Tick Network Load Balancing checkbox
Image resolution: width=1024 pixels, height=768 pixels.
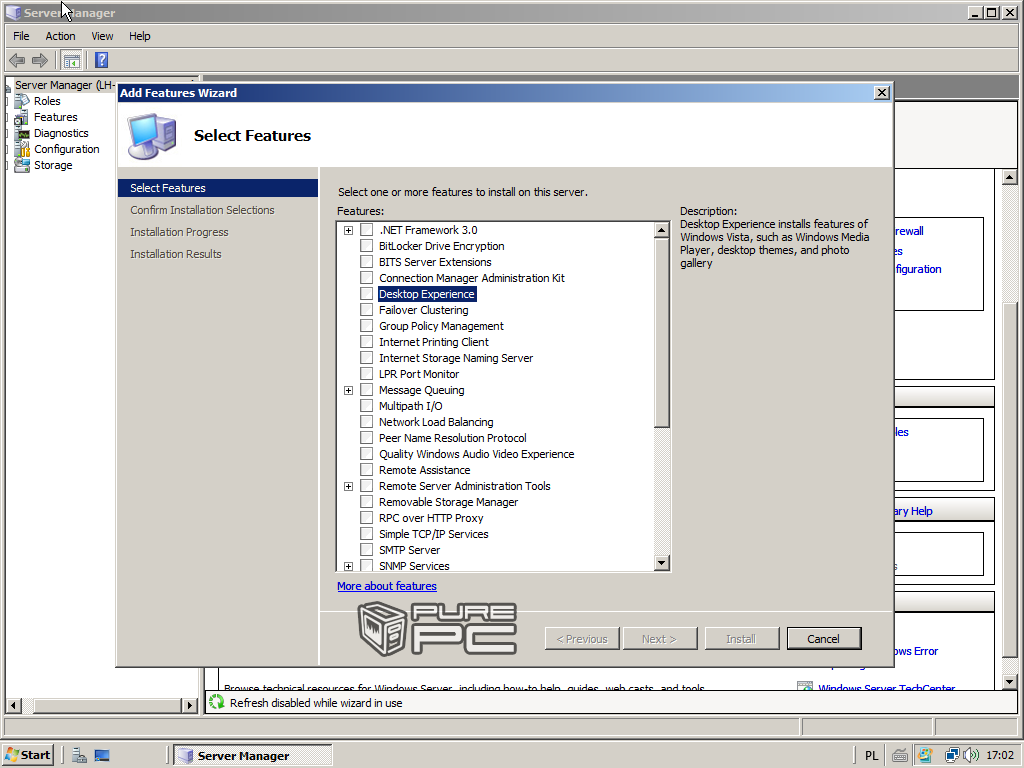tap(367, 422)
